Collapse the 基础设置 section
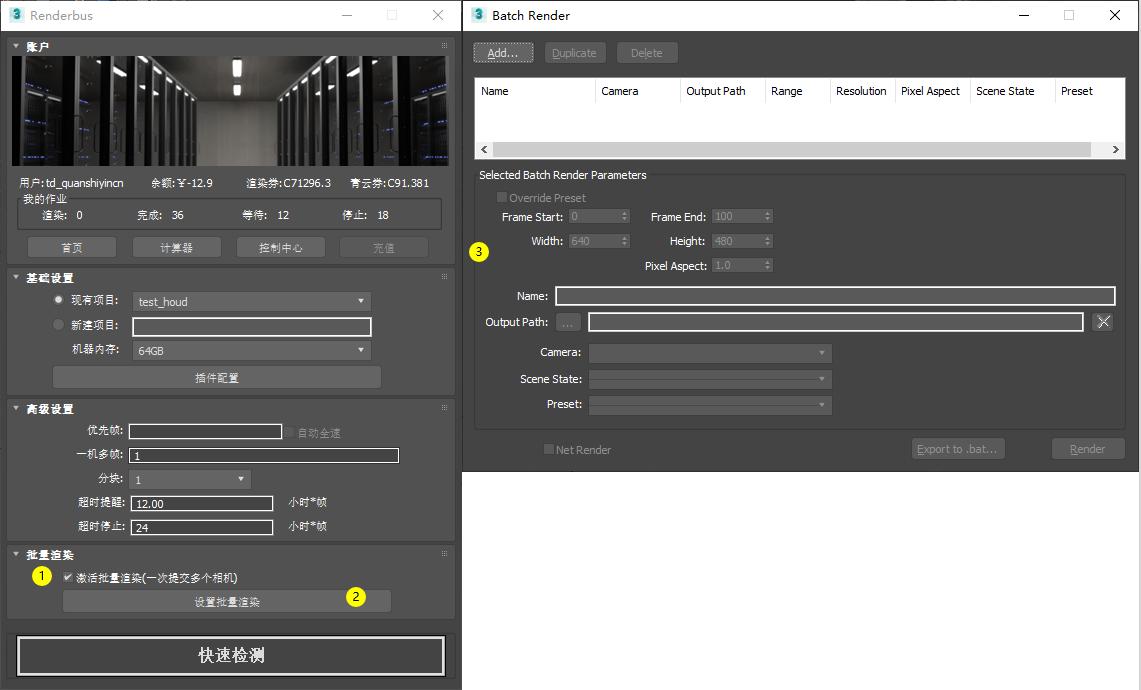This screenshot has width=1141, height=690. [x=17, y=278]
